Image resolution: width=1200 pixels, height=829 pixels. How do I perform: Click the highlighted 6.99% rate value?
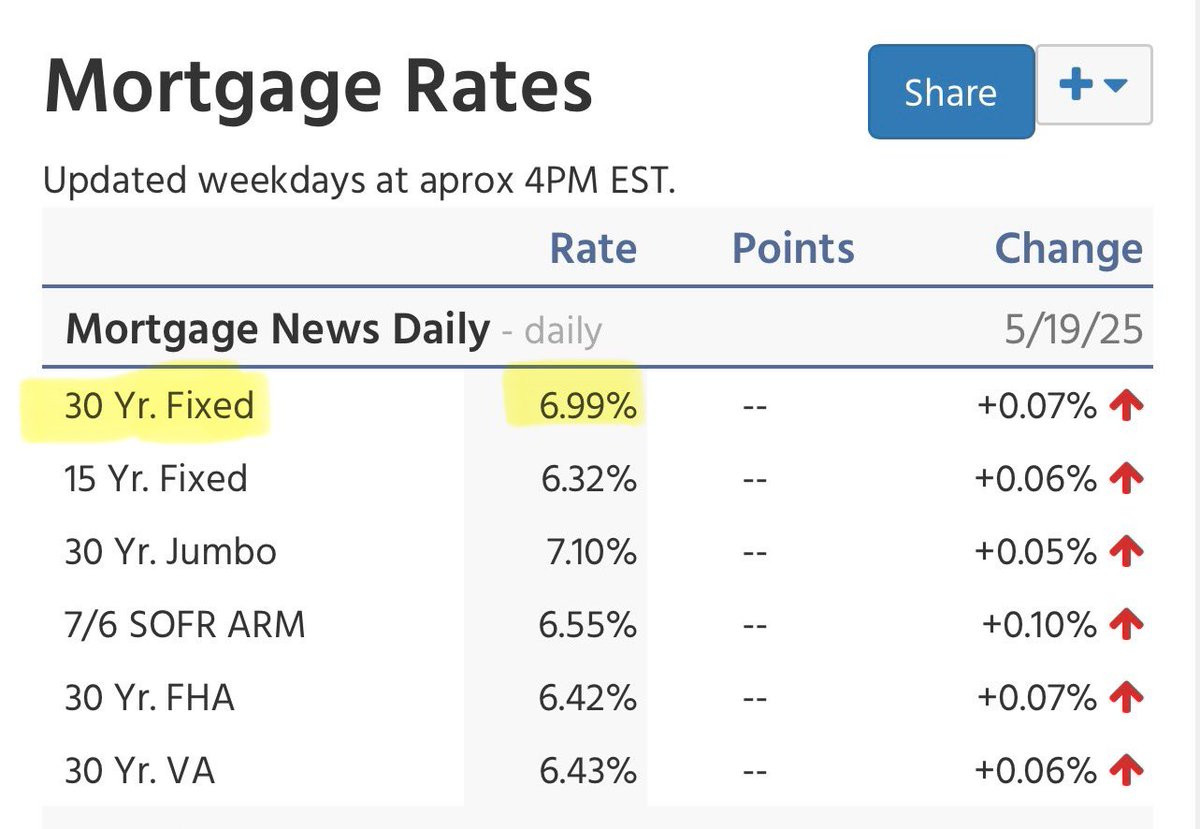[588, 405]
